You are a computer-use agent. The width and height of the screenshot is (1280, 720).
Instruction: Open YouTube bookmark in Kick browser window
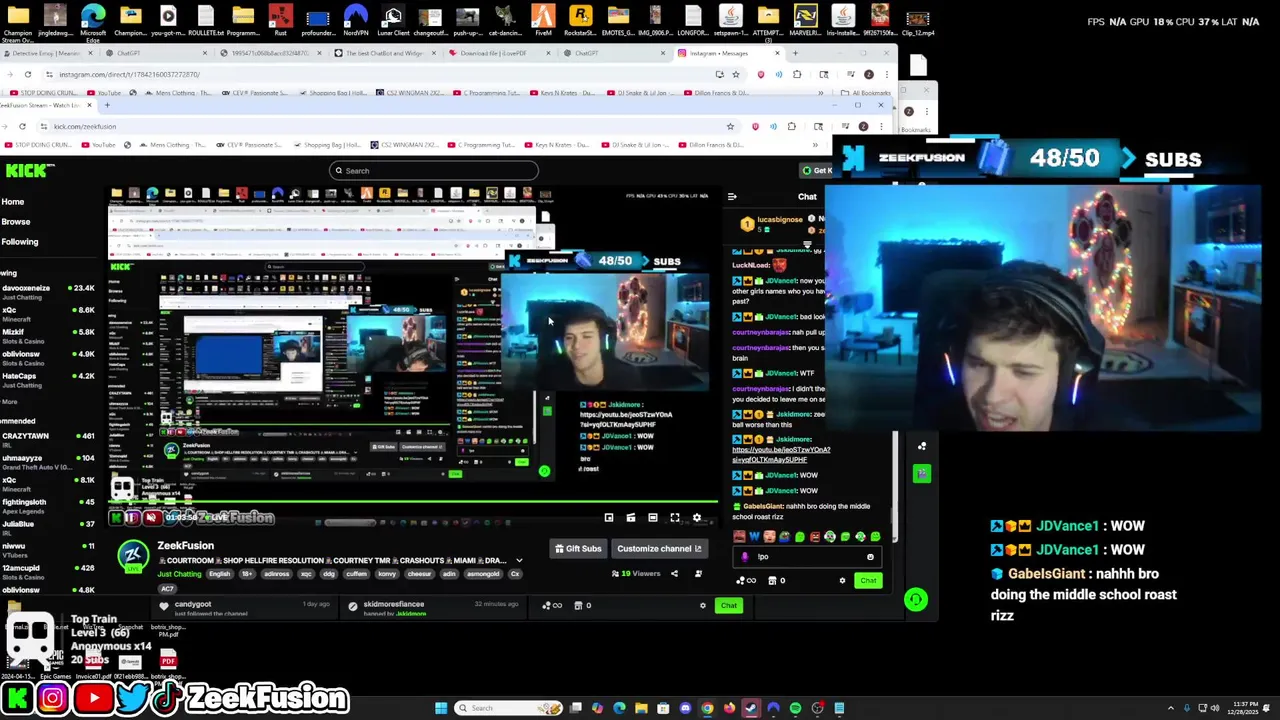(98, 145)
